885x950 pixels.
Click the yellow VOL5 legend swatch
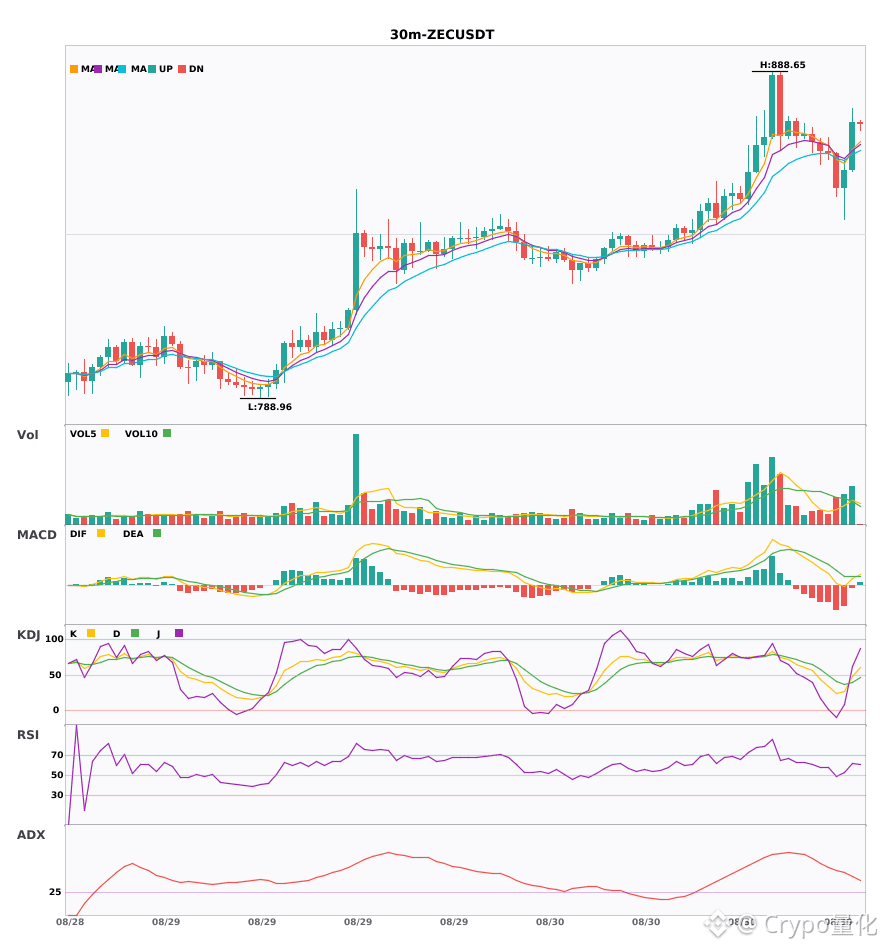pos(105,433)
